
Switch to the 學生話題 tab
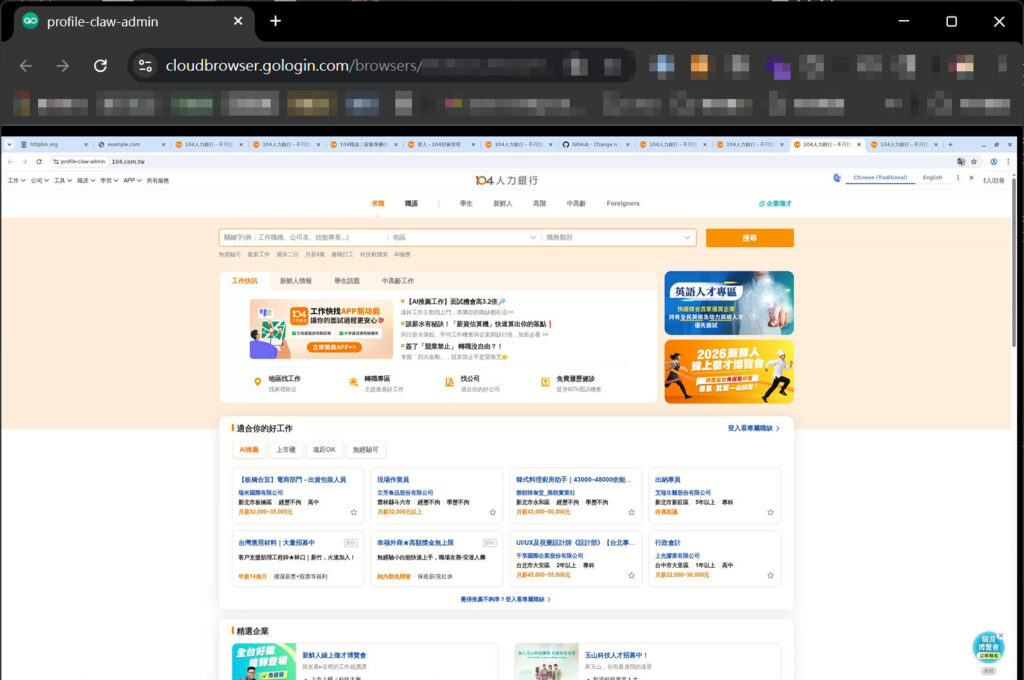pos(347,281)
